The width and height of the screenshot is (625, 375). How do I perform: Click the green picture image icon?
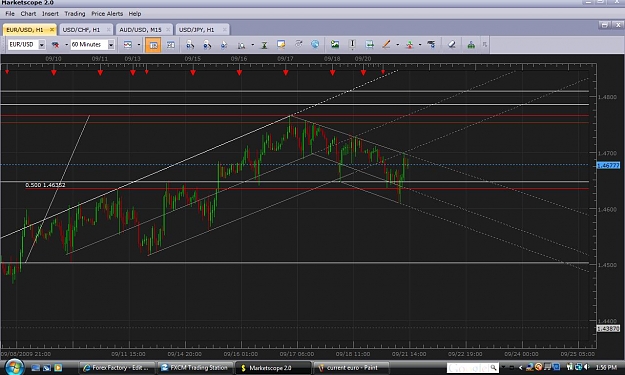click(335, 45)
